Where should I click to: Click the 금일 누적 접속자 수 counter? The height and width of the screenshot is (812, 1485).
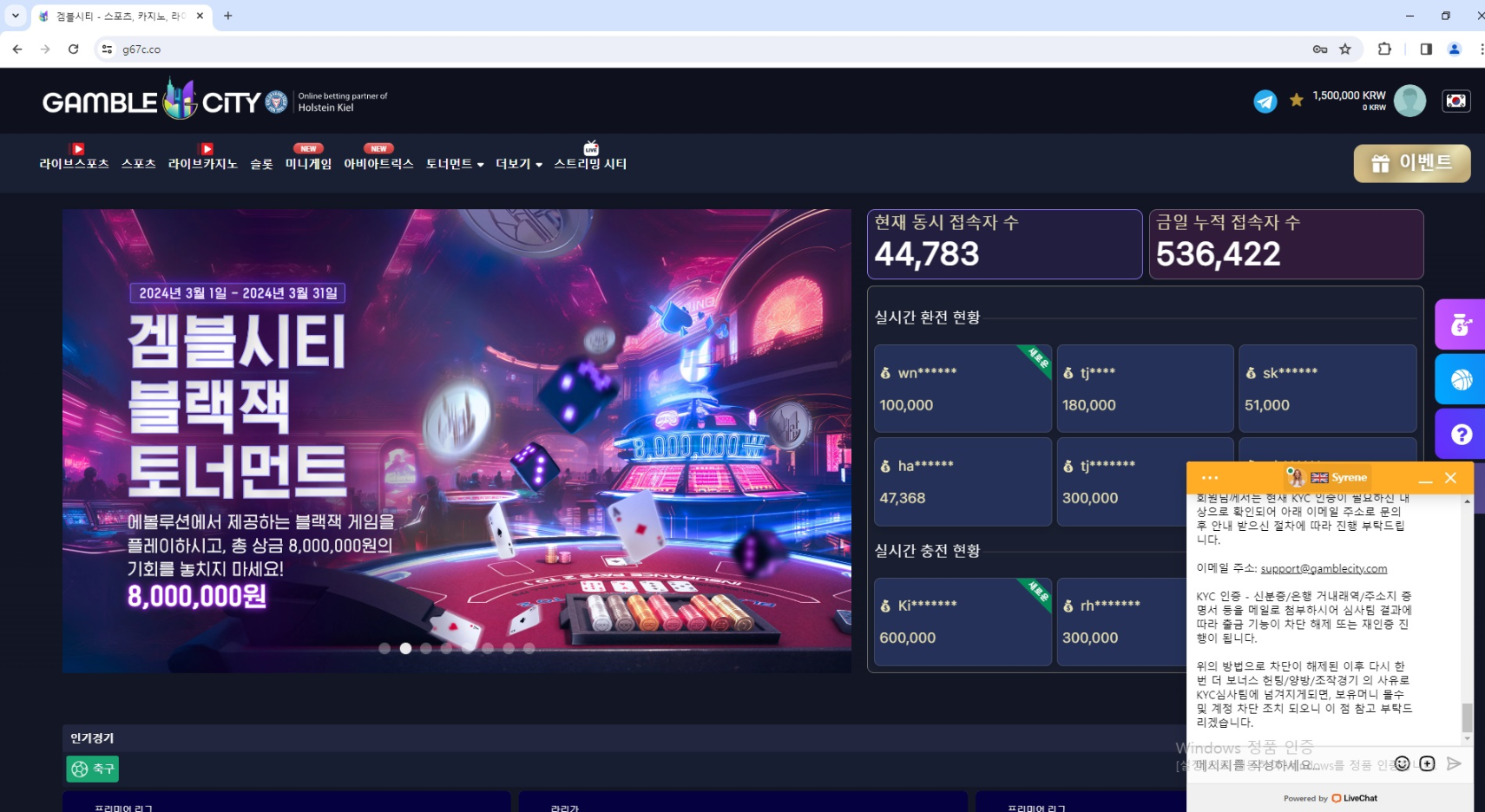1286,244
